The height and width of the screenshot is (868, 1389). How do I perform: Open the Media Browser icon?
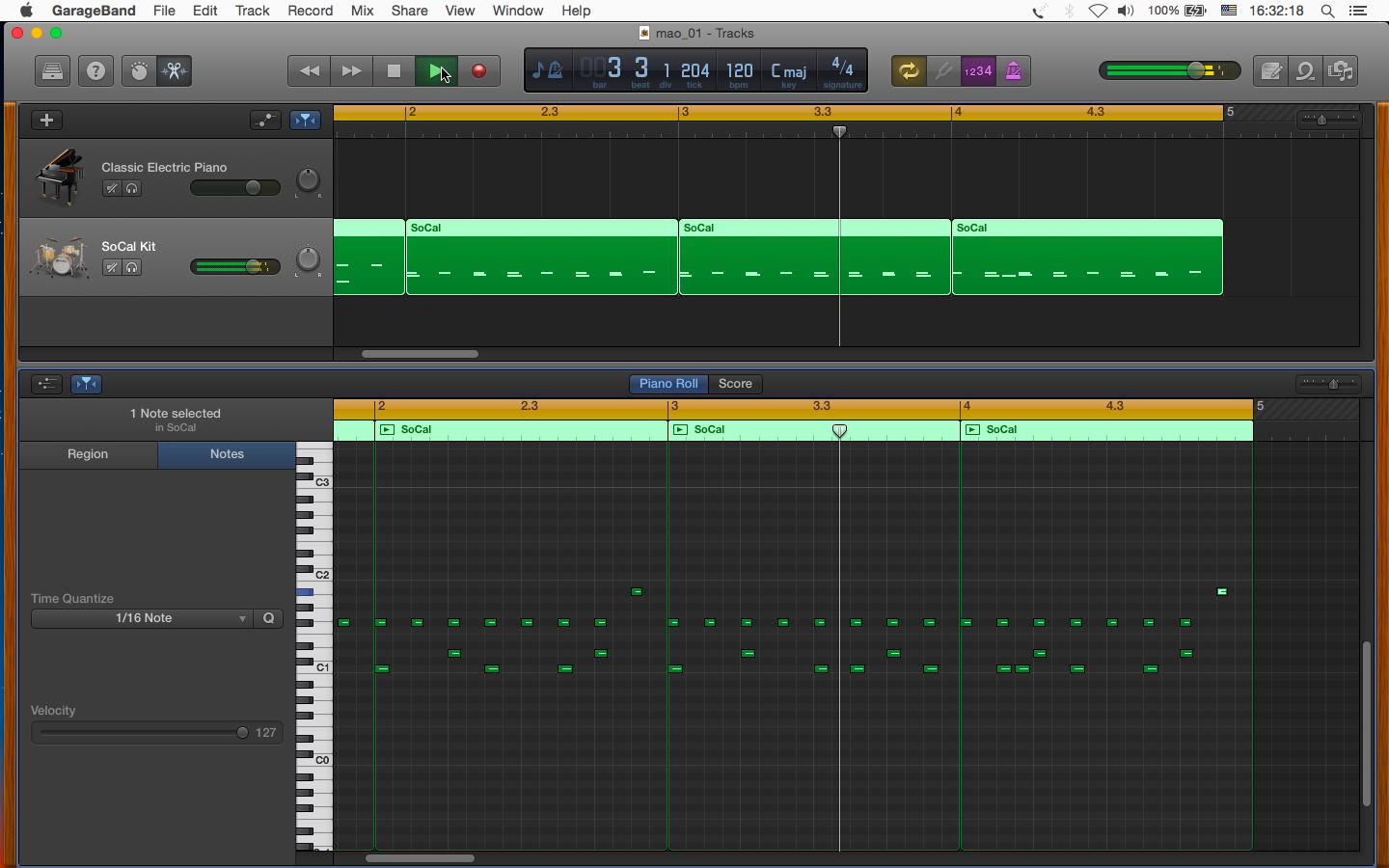click(x=1341, y=71)
